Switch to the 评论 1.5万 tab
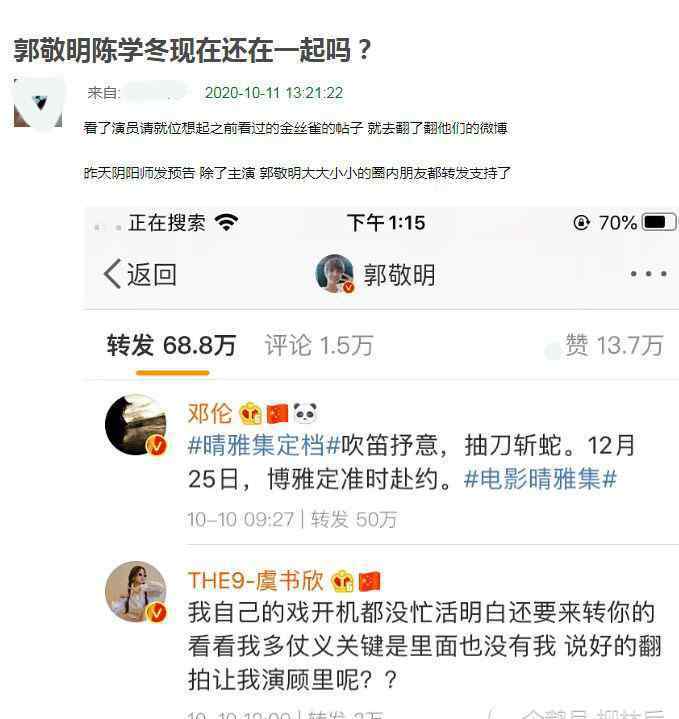 click(319, 346)
